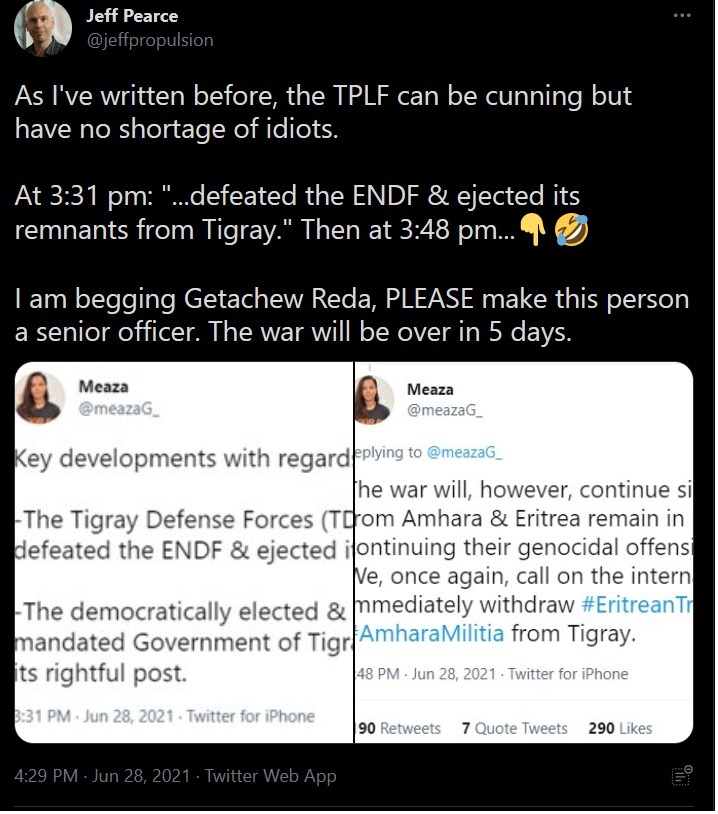
Task: Open Jeff Pearce's profile picture
Action: click(x=42, y=29)
